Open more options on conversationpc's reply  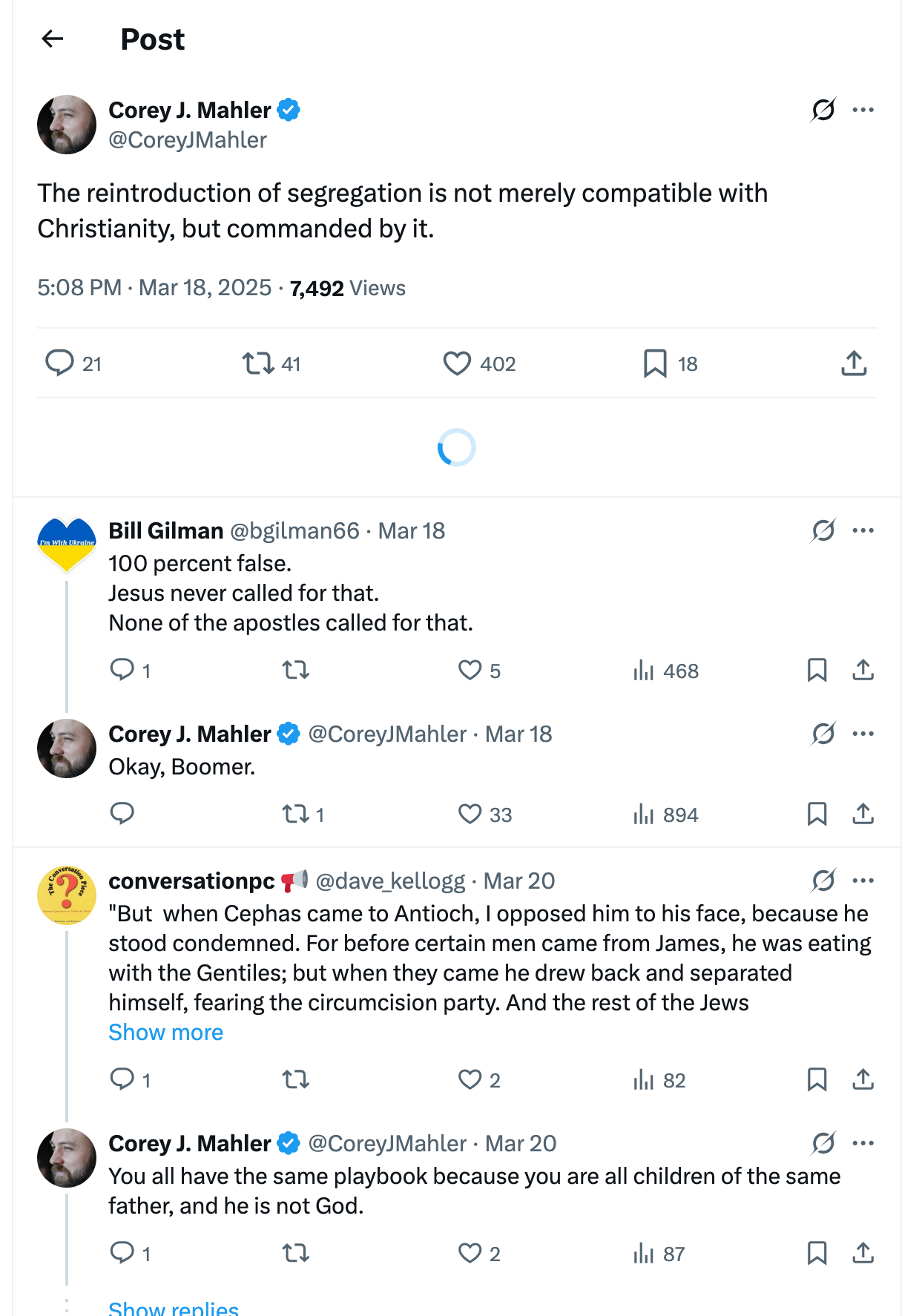click(x=863, y=881)
